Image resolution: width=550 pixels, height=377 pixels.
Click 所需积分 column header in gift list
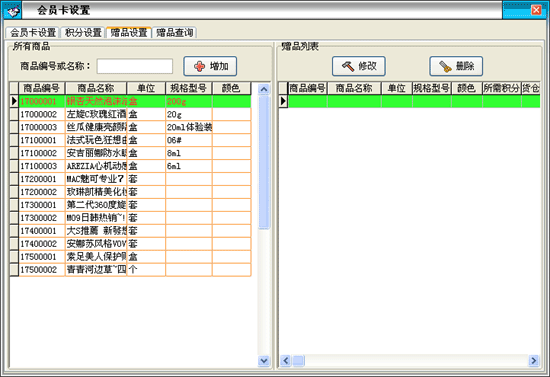tap(501, 88)
